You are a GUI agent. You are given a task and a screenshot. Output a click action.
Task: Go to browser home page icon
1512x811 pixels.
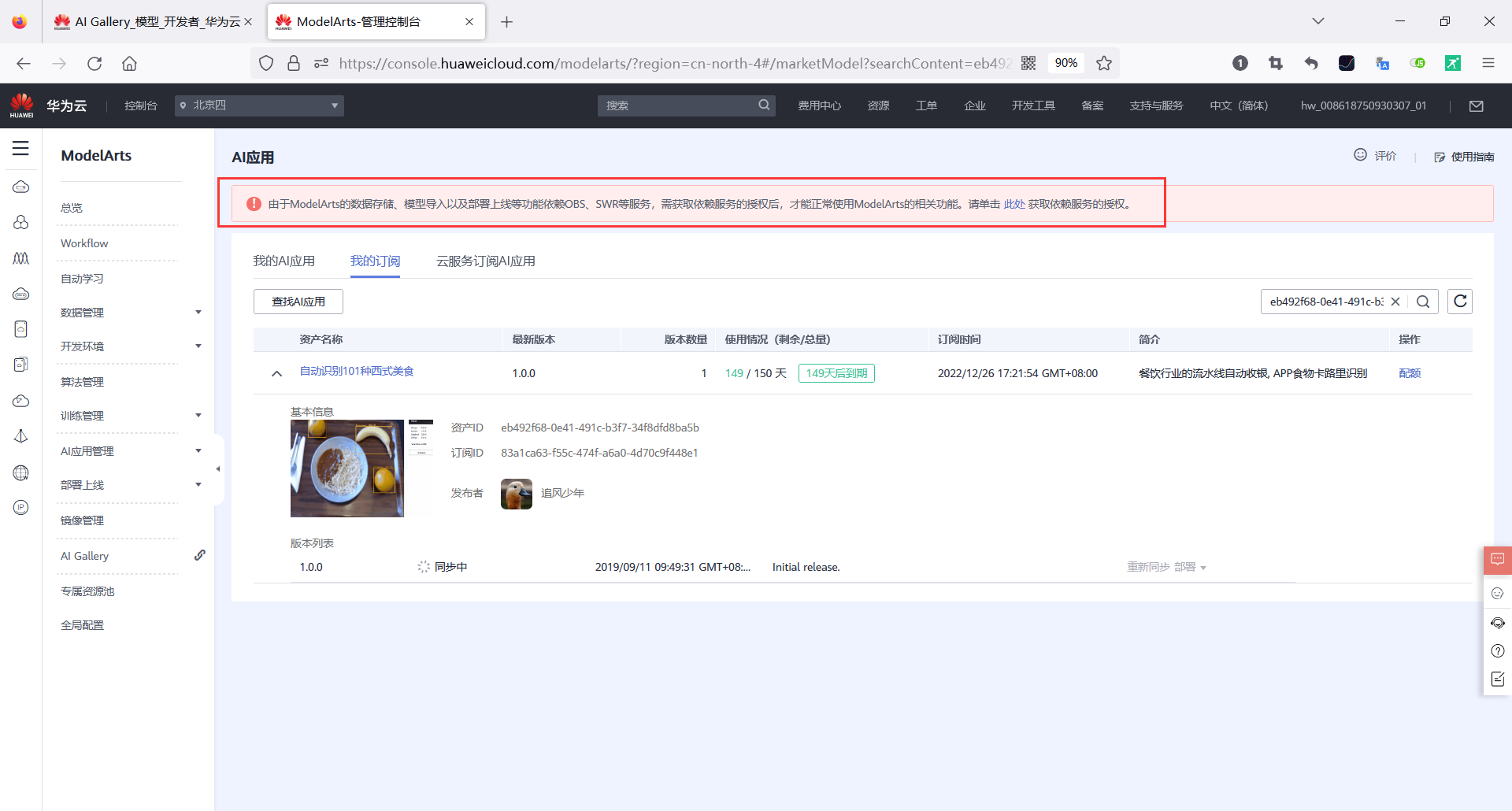click(x=129, y=63)
